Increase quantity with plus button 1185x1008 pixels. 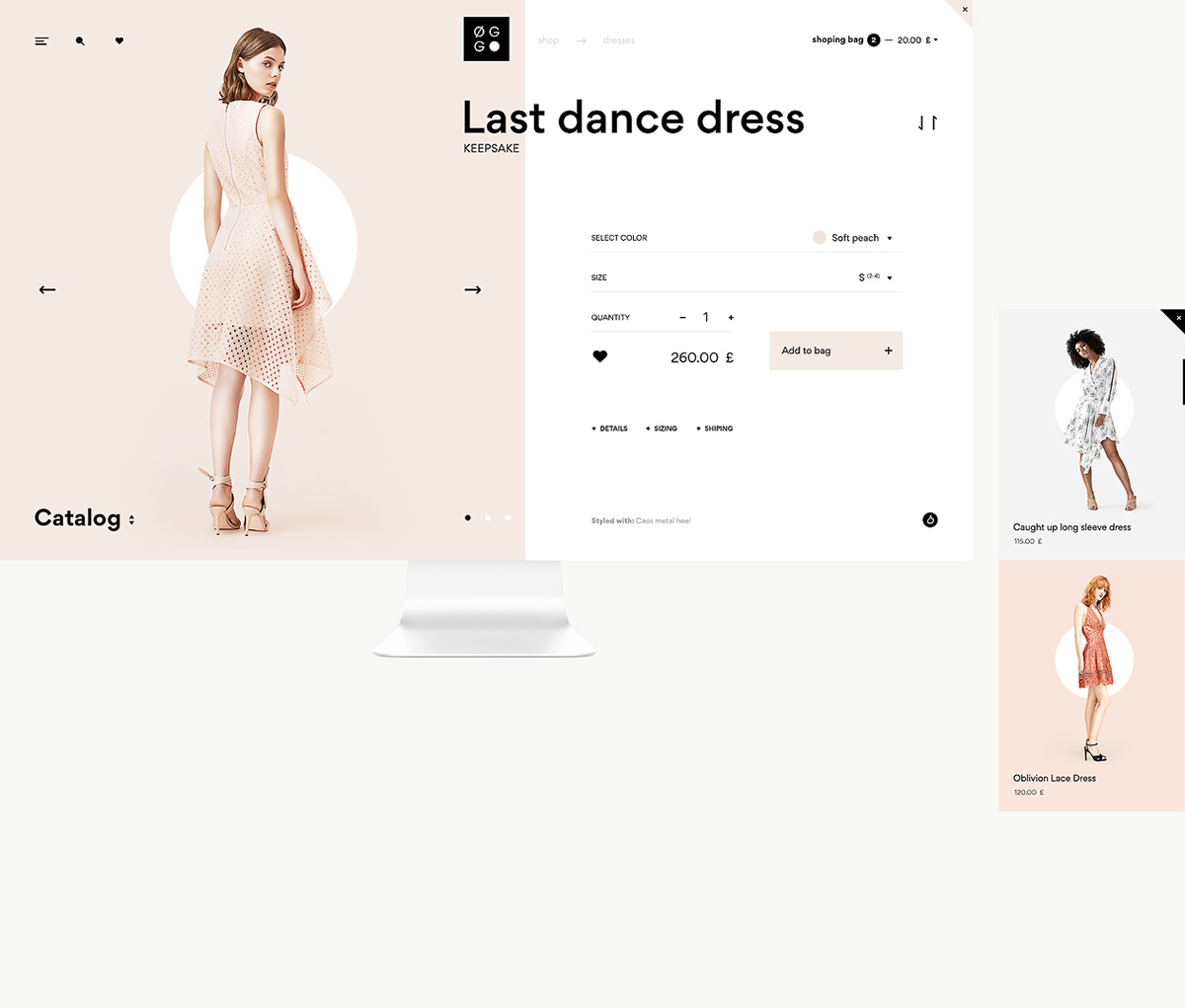(731, 317)
